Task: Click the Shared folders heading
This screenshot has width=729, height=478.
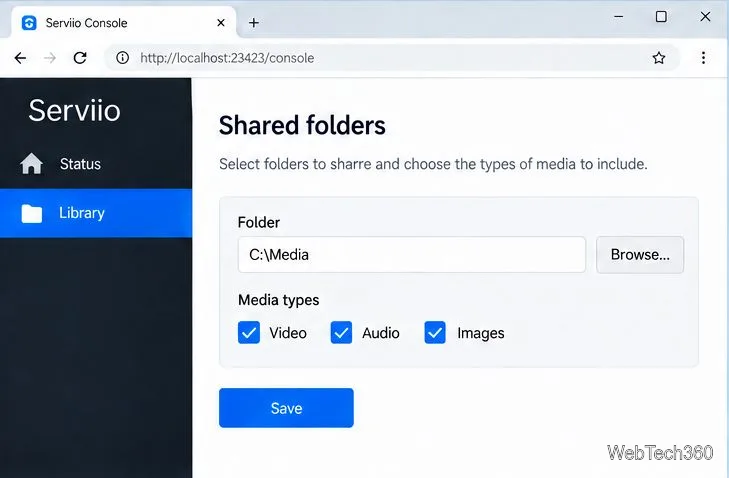Action: [x=302, y=126]
